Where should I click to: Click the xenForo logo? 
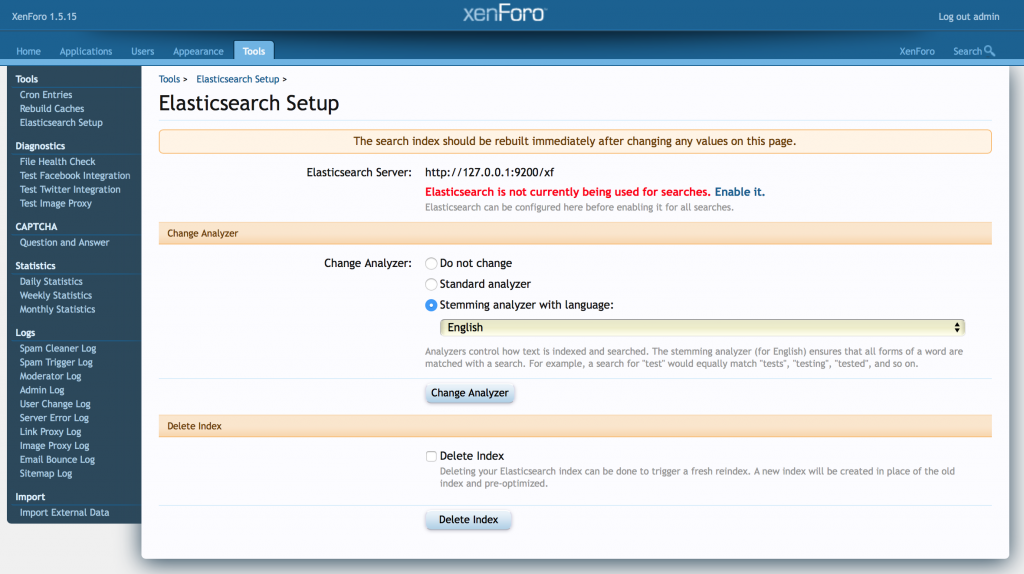coord(505,14)
